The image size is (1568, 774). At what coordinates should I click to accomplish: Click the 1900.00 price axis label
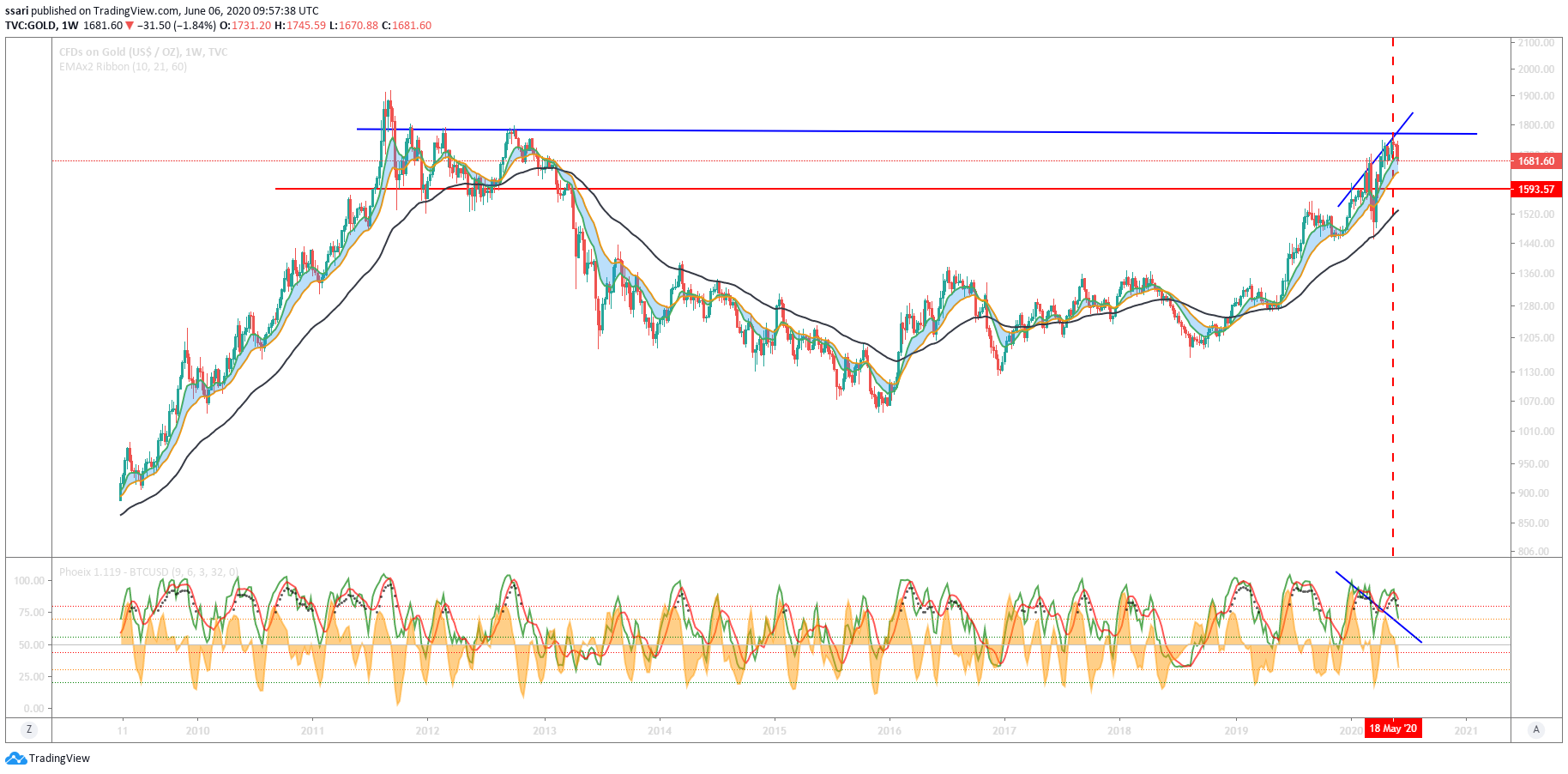1535,96
